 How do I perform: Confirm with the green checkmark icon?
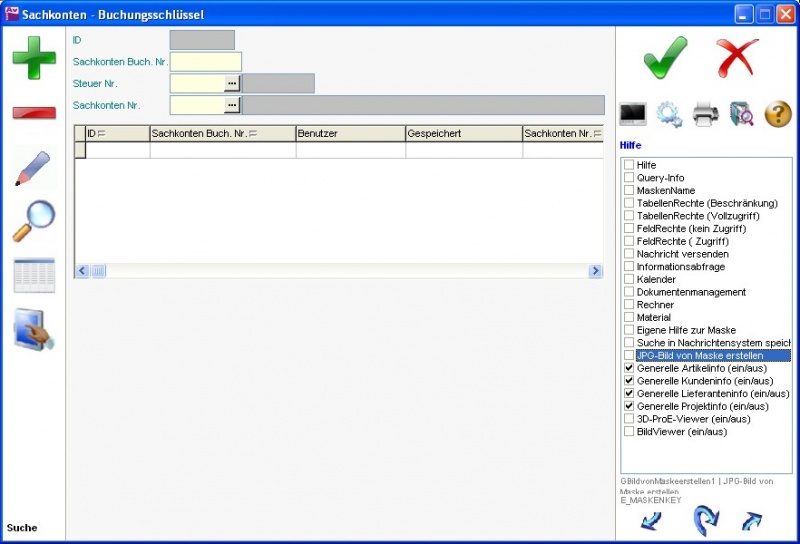[x=665, y=57]
